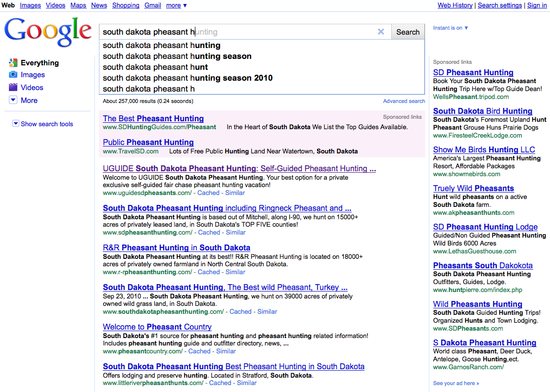This screenshot has width=550, height=392.
Task: Open Cached link for southdakotapheasanthunting.com
Action: [x=241, y=312]
